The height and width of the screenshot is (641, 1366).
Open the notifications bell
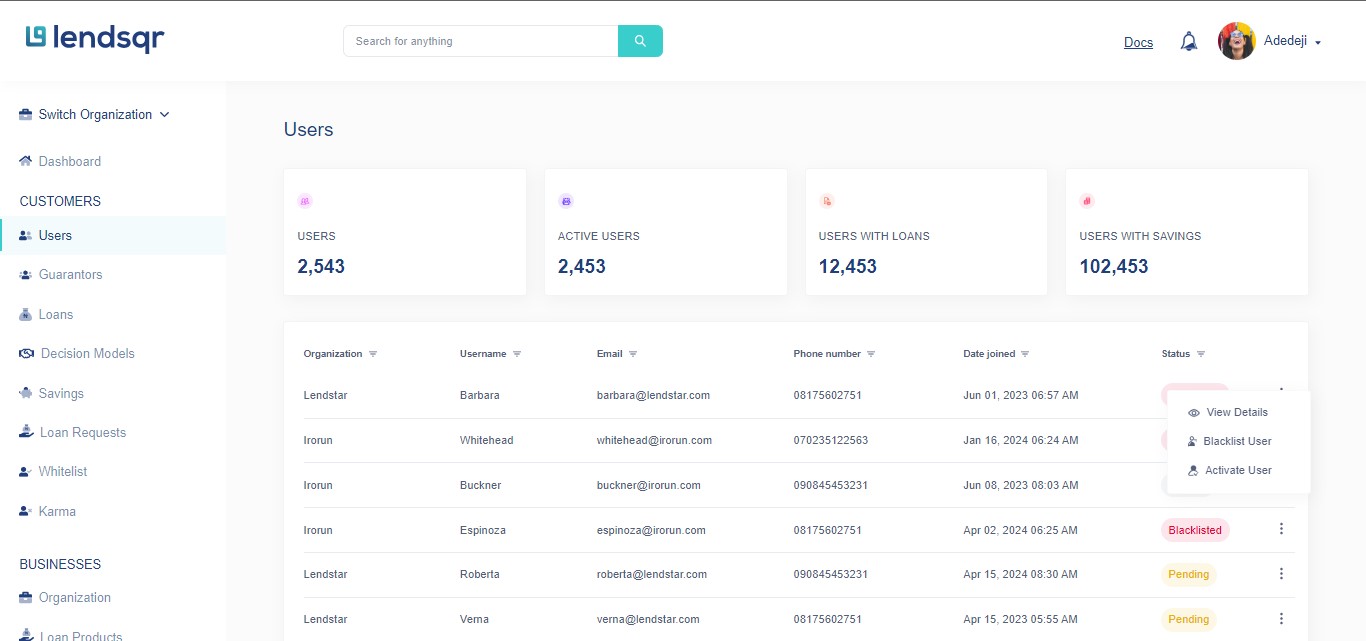coord(1189,41)
